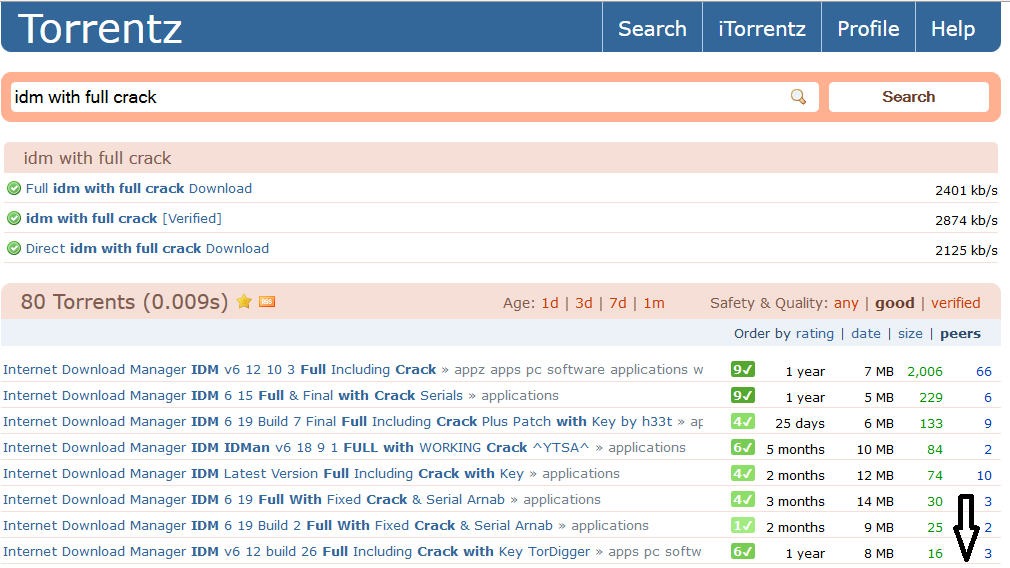Click the 2,006 seeders value

point(924,372)
